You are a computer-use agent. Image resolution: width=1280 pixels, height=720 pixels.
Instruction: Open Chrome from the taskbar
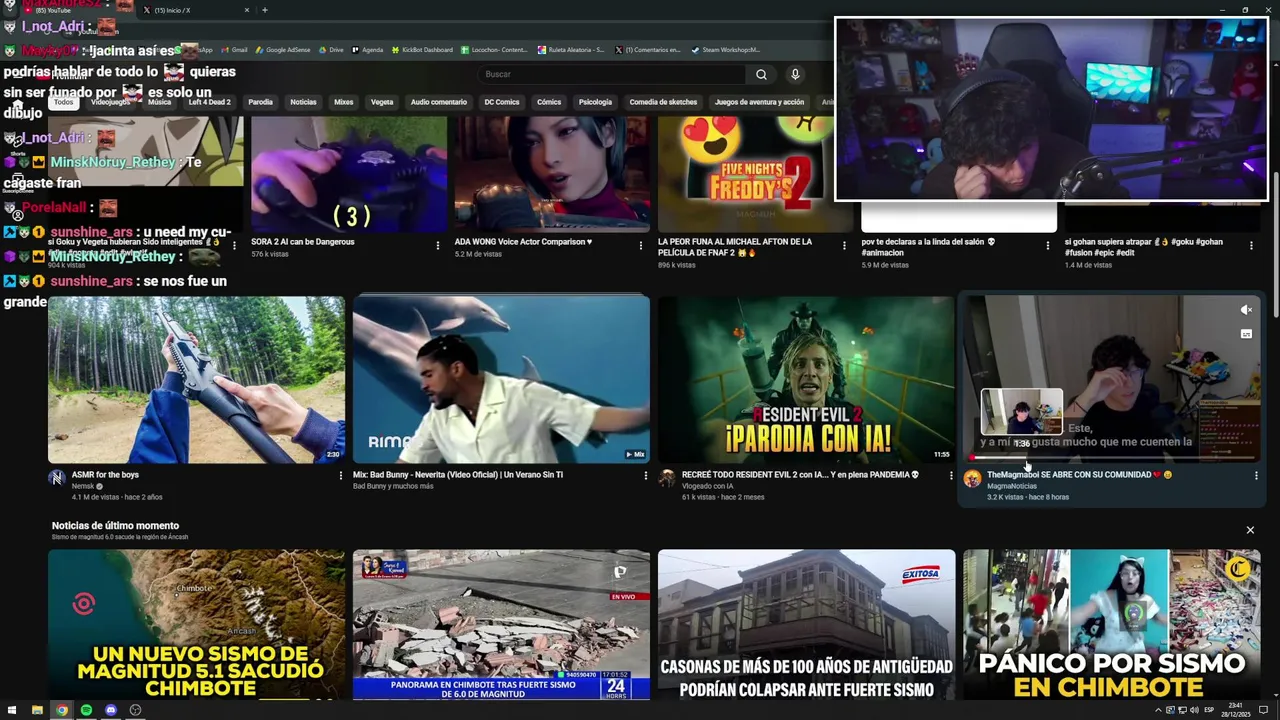(62, 710)
